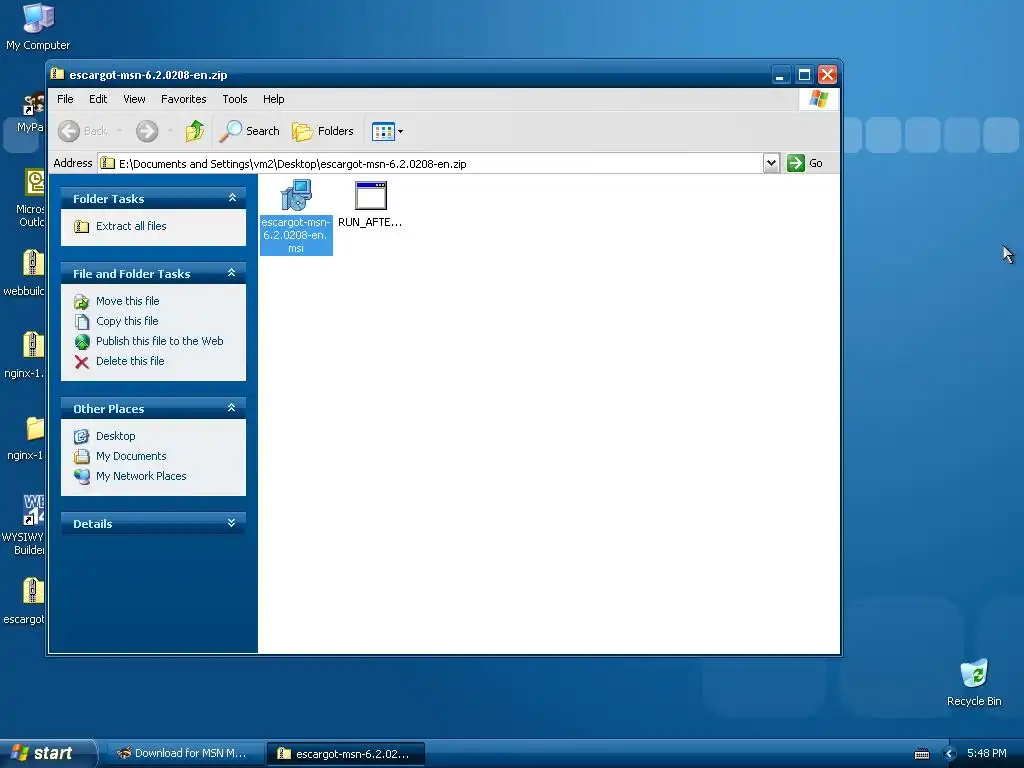Click the Go button
This screenshot has height=768, width=1024.
click(805, 163)
